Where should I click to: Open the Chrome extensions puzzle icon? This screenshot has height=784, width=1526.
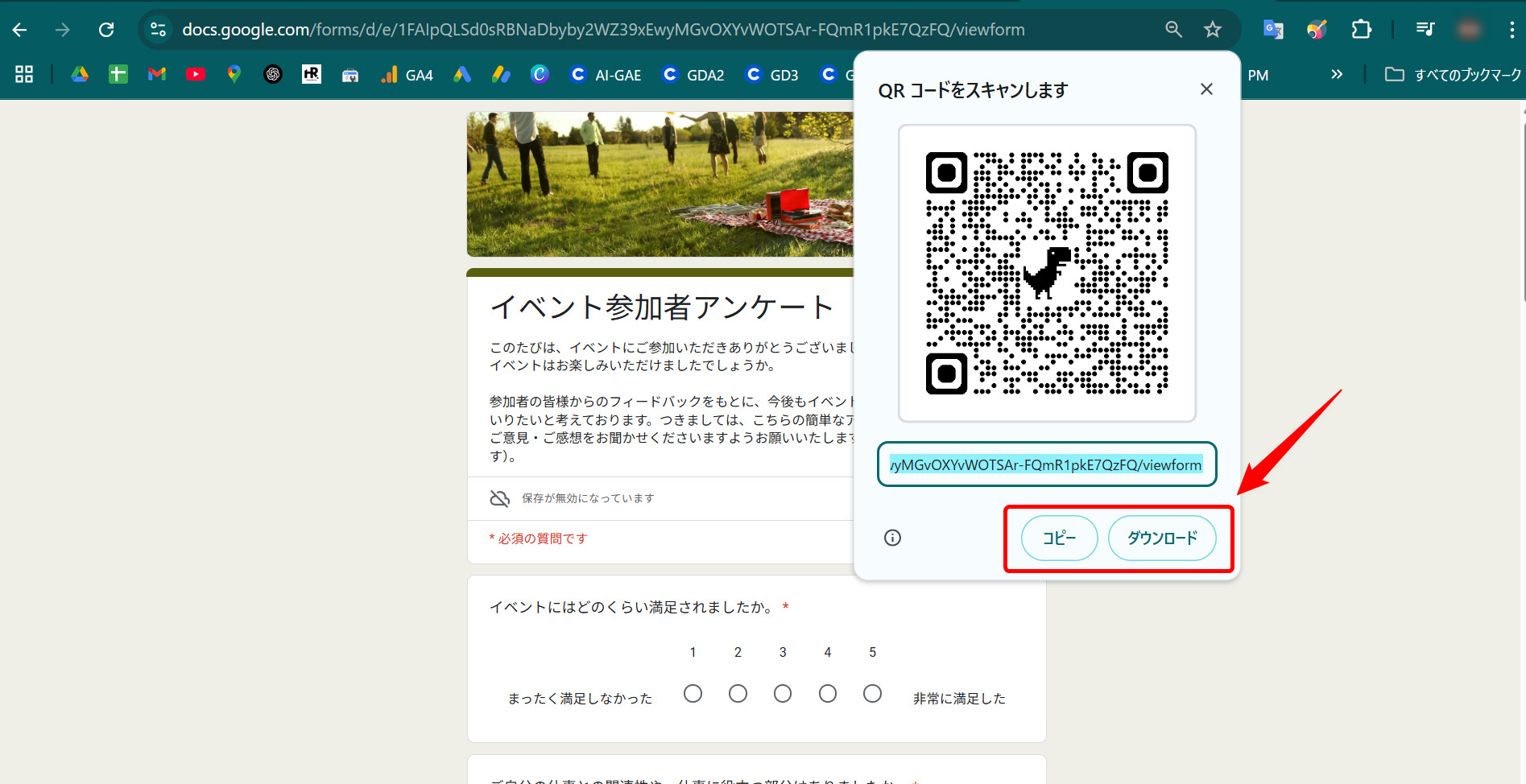pyautogui.click(x=1361, y=29)
